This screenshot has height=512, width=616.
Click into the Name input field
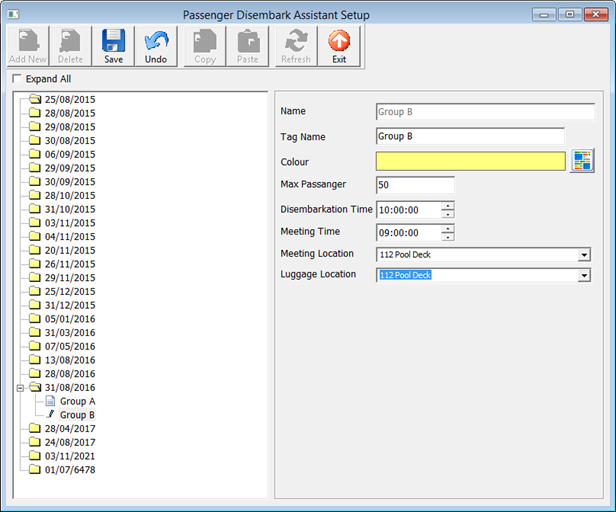click(485, 112)
